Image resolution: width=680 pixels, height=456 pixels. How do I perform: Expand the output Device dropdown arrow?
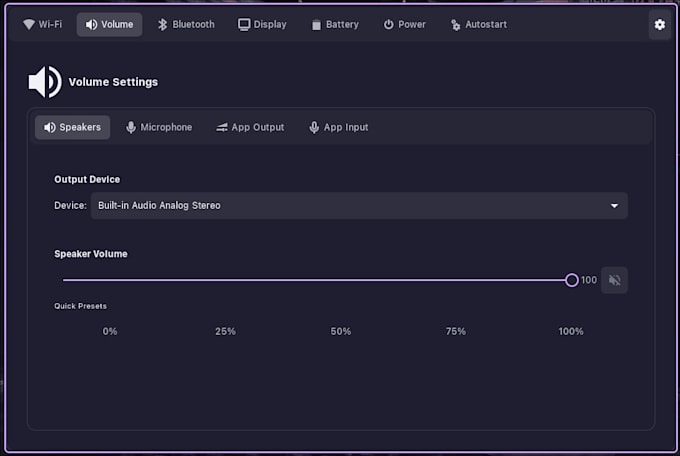click(x=614, y=206)
